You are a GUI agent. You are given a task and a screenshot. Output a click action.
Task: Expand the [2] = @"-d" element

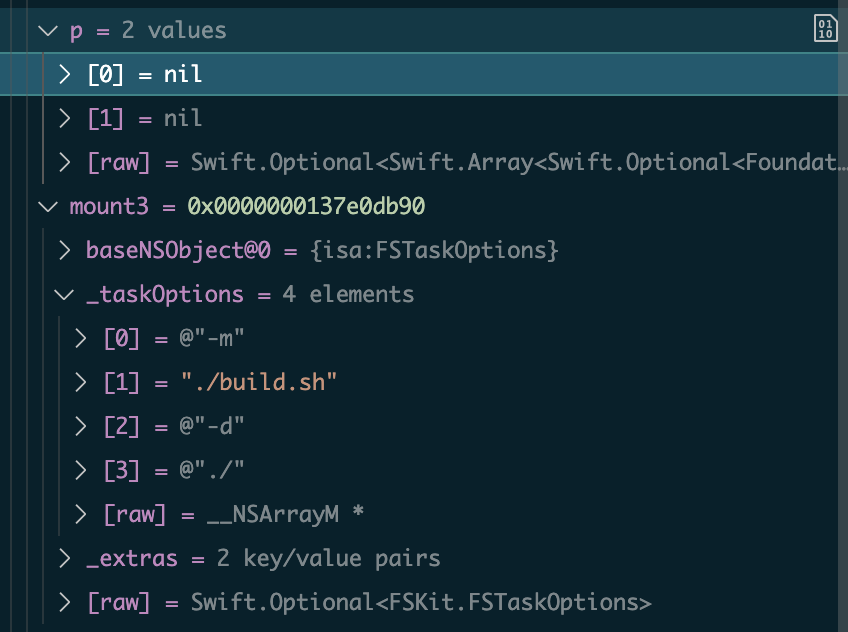pyautogui.click(x=82, y=426)
